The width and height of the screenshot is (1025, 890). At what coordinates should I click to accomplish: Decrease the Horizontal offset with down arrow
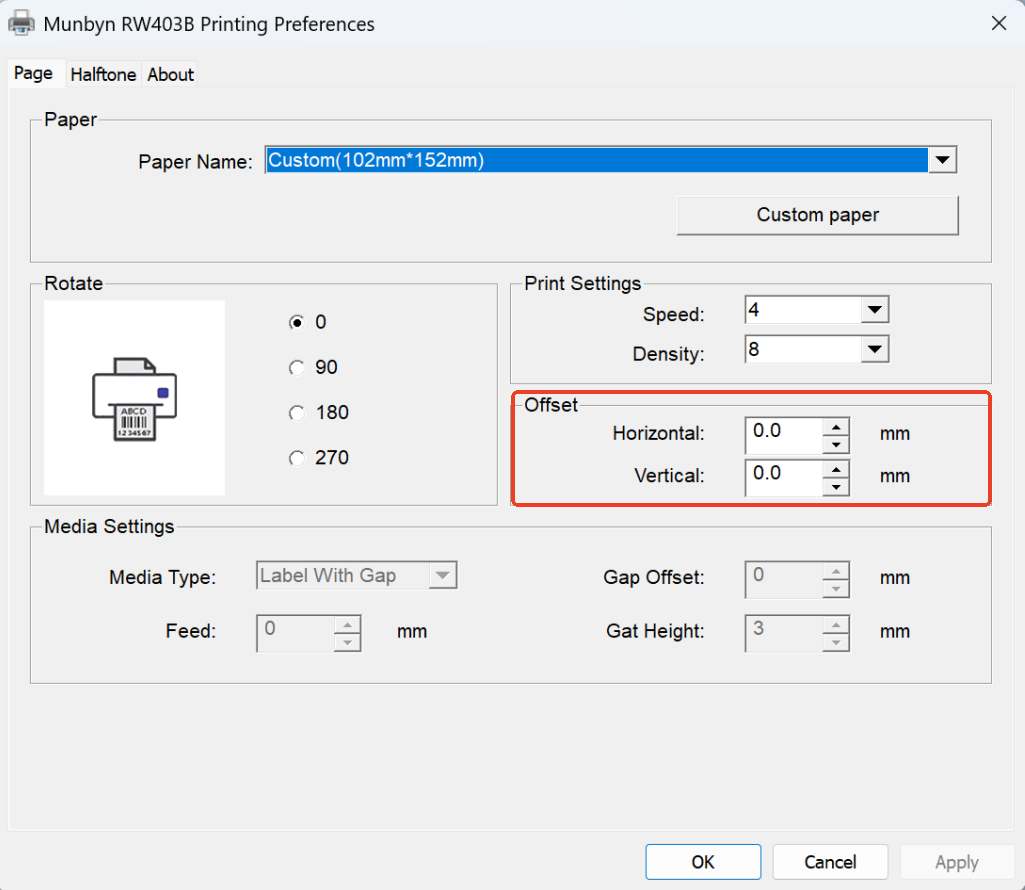[836, 445]
